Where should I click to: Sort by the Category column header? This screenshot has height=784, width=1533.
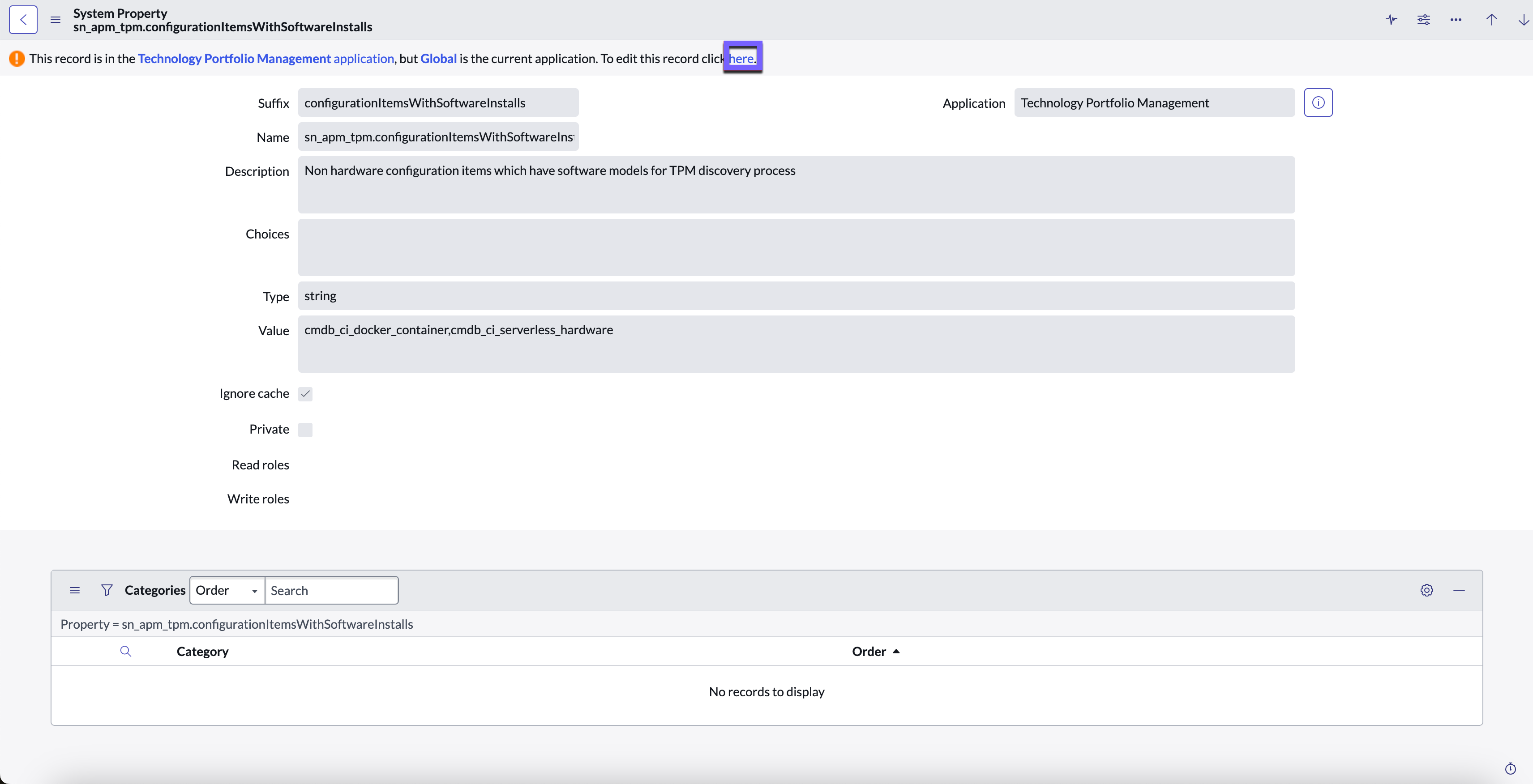pyautogui.click(x=202, y=652)
